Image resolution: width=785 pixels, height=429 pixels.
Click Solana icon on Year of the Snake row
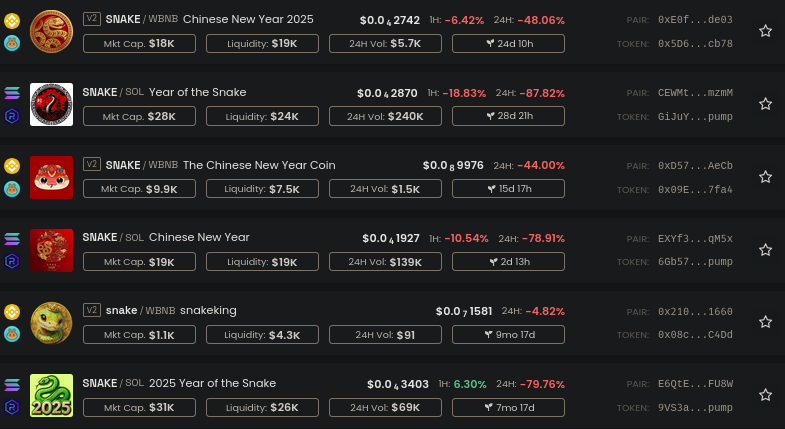tap(12, 93)
